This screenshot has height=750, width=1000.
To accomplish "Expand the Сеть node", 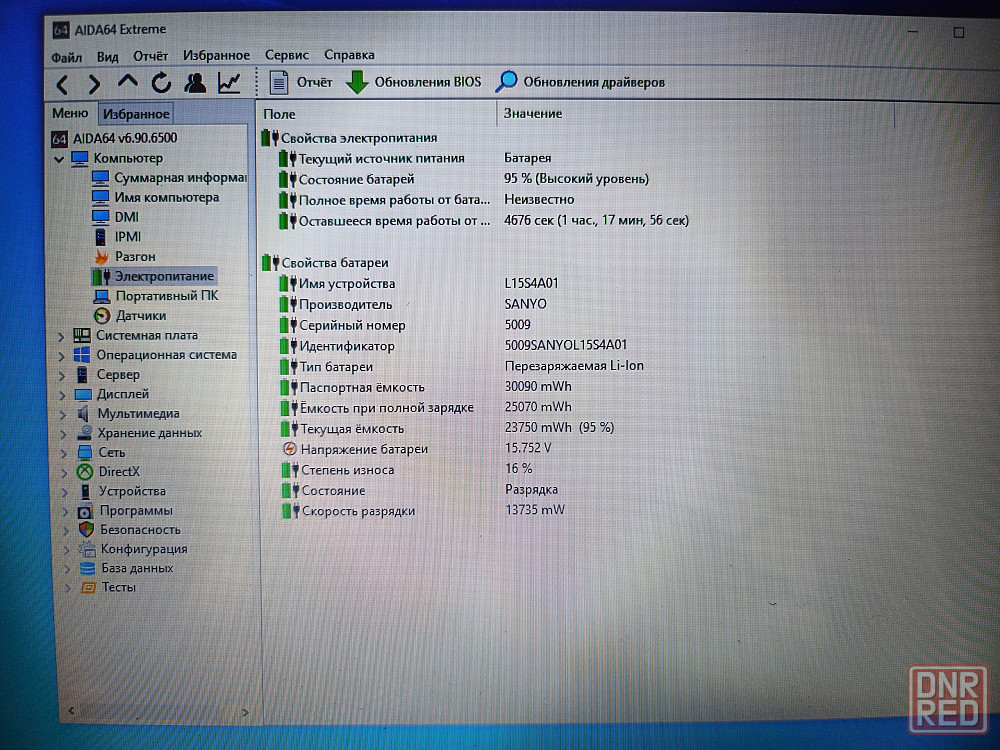I will 64,453.
